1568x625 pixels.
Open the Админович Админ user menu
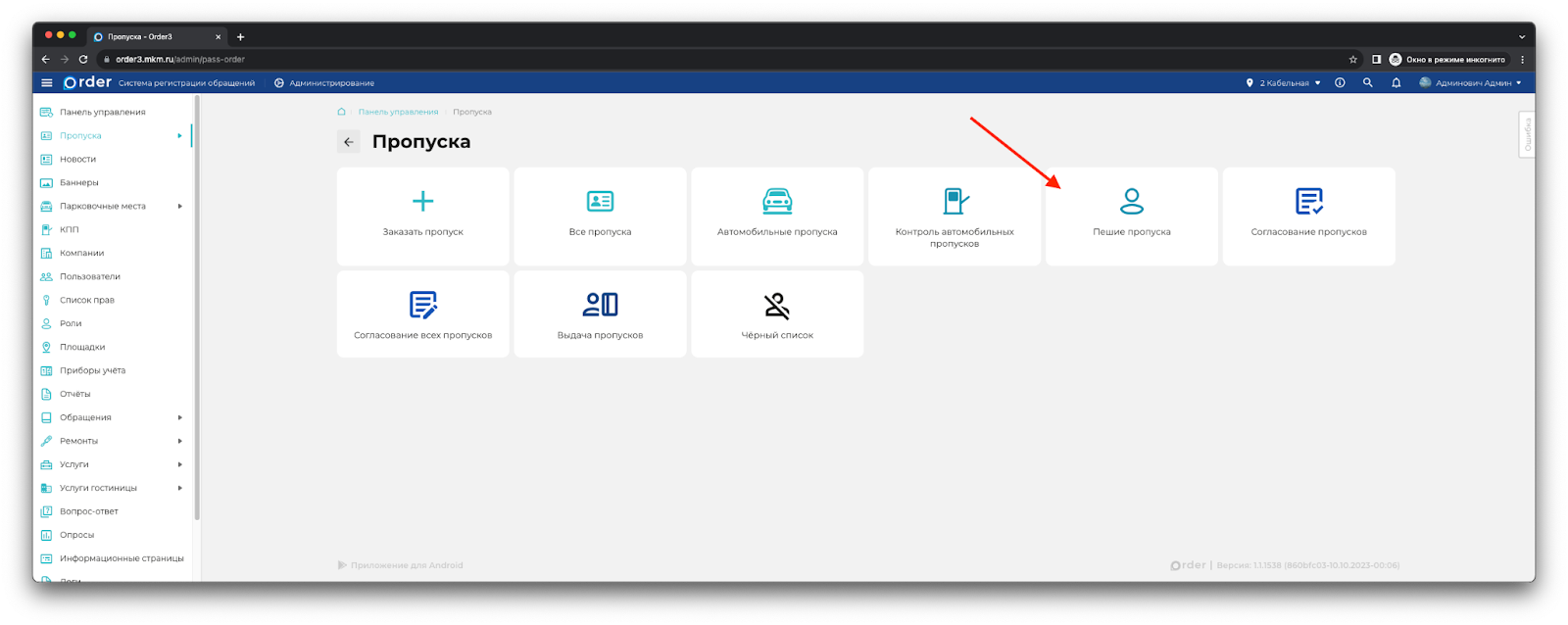[x=1473, y=83]
